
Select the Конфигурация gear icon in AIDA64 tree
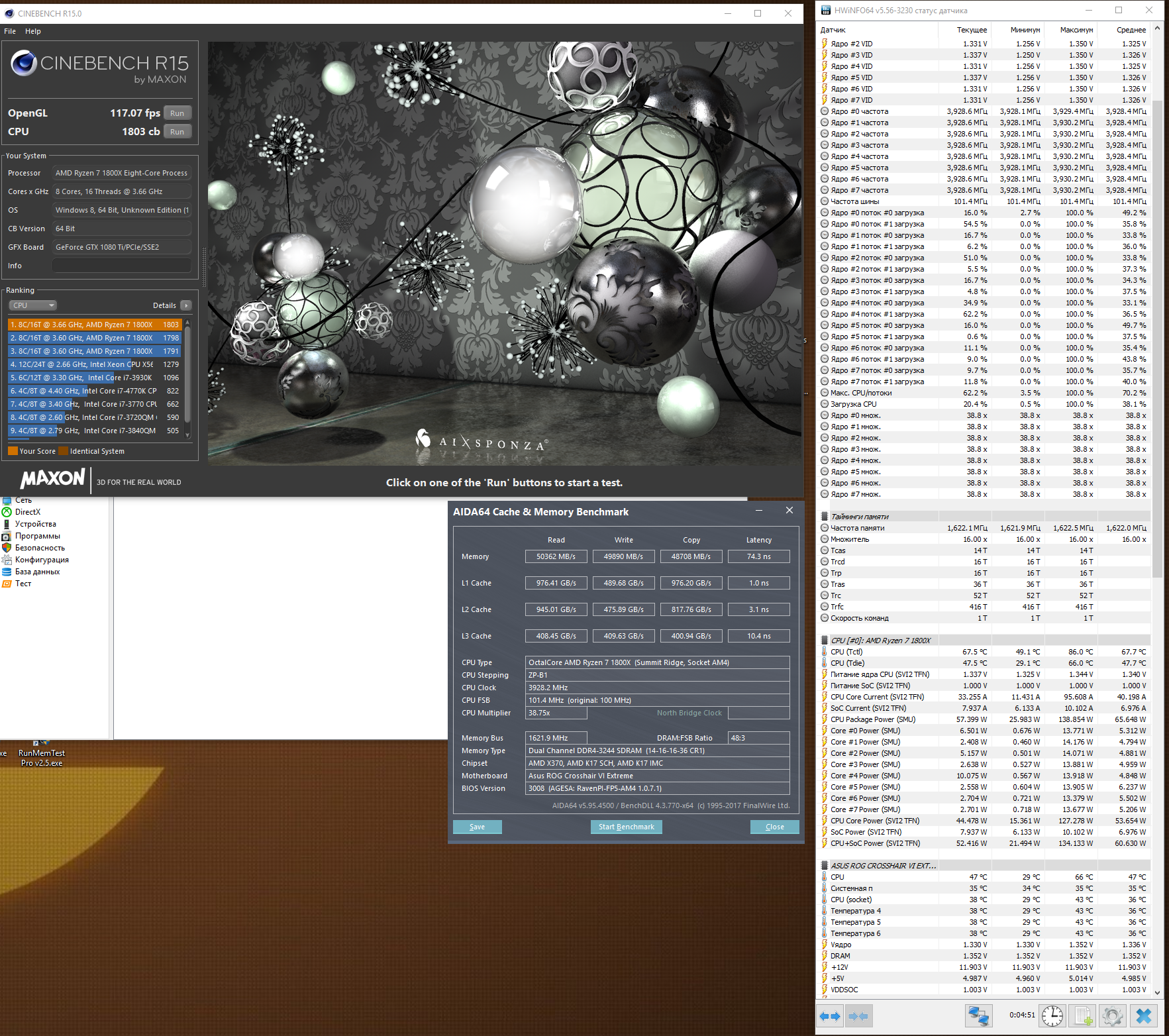[7, 560]
